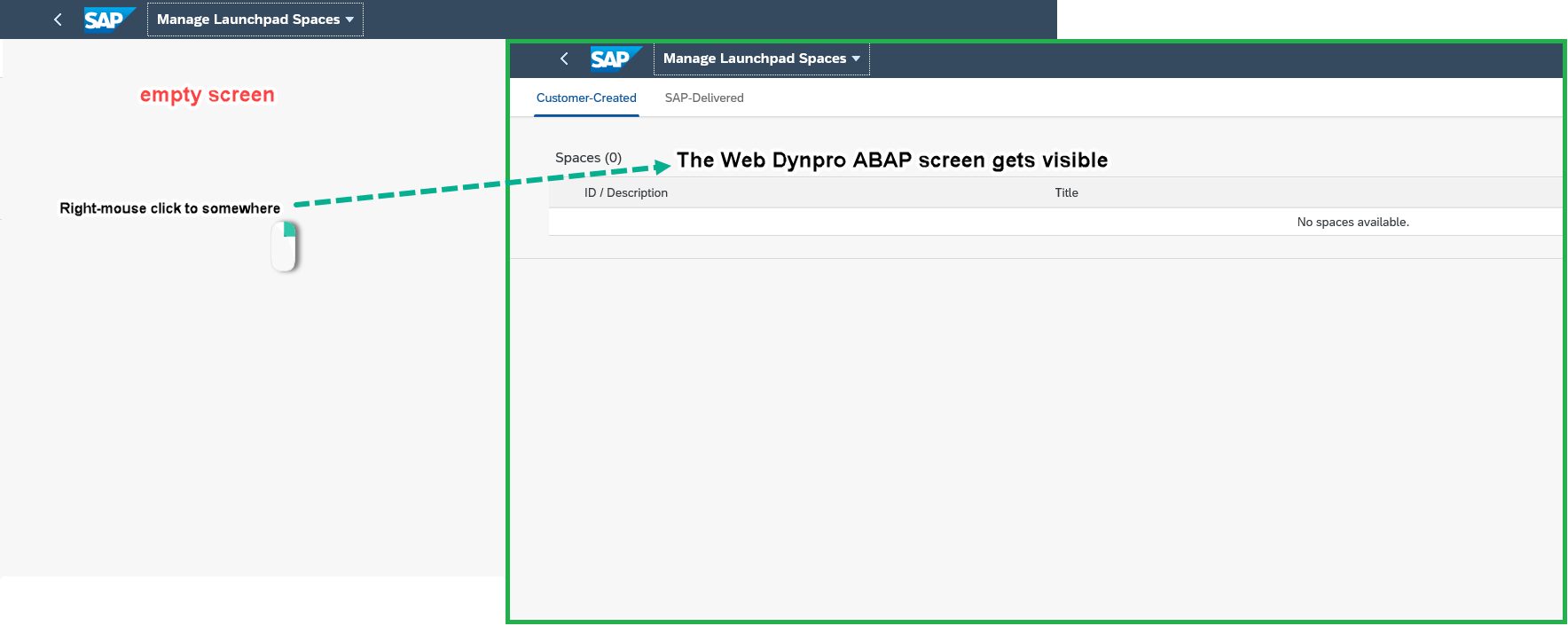Click the 'No spaces available.' table message
The width and height of the screenshot is (1568, 626).
tap(1353, 222)
